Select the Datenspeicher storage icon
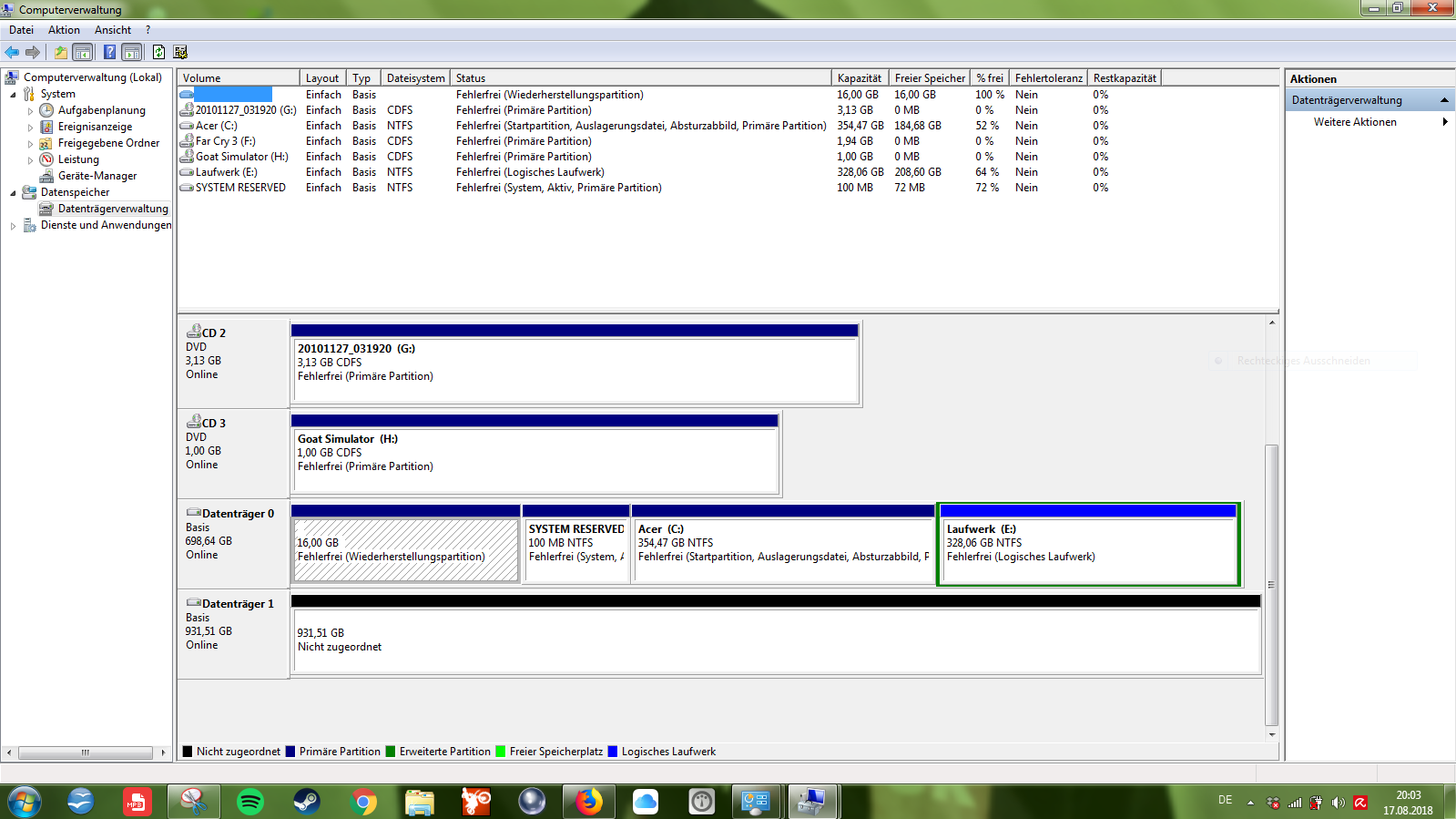This screenshot has width=1456, height=819. coord(29,192)
